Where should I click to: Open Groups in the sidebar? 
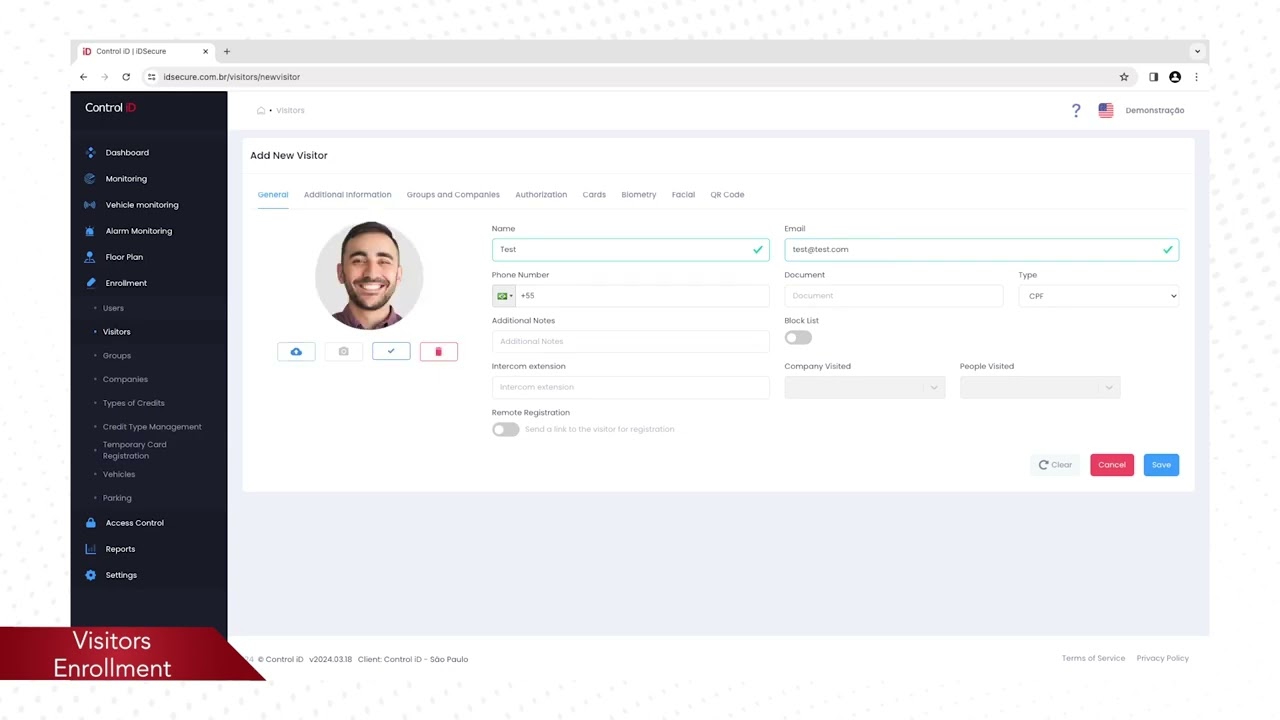pos(117,356)
